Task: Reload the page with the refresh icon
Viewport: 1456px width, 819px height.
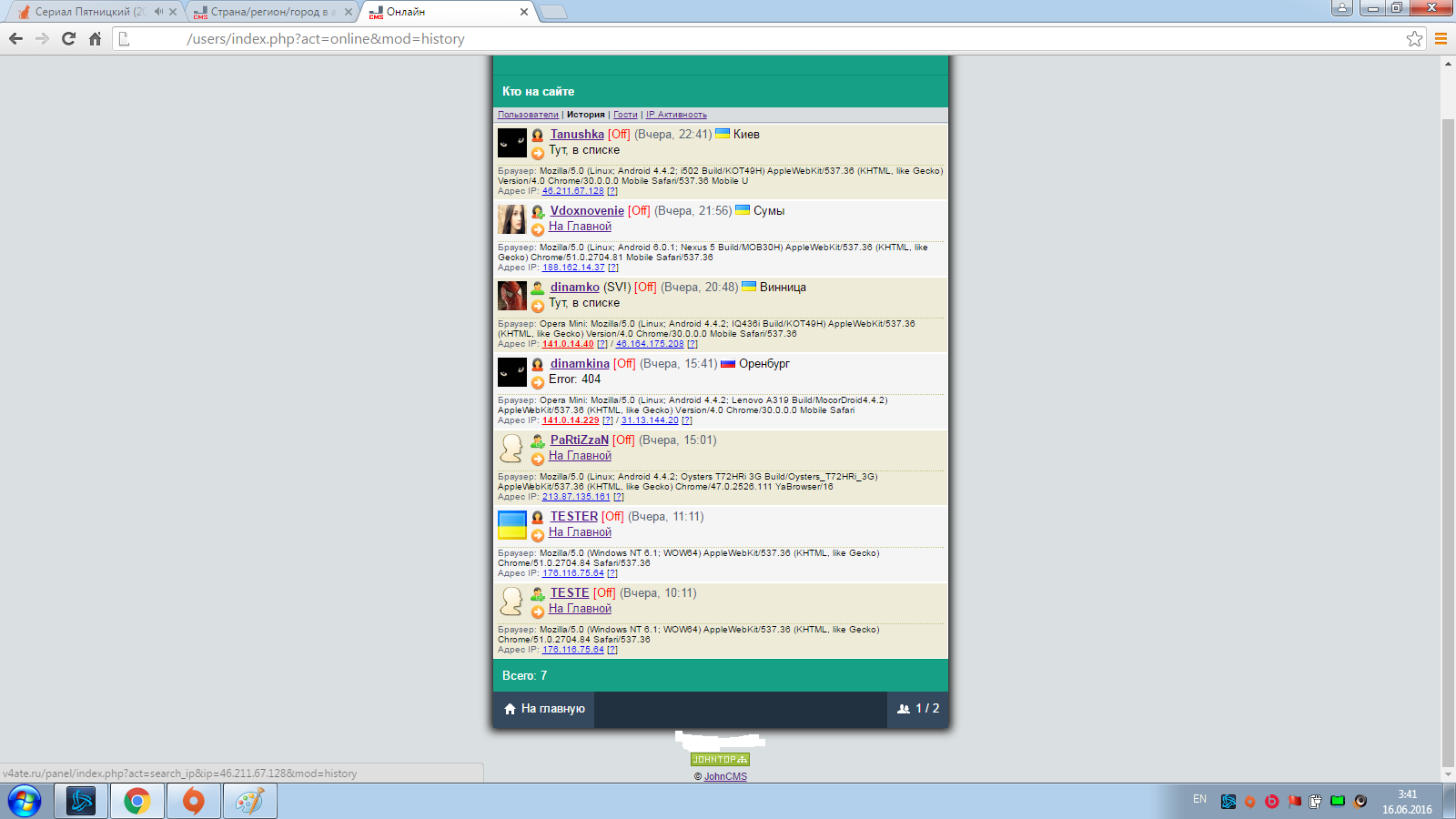Action: coord(68,38)
